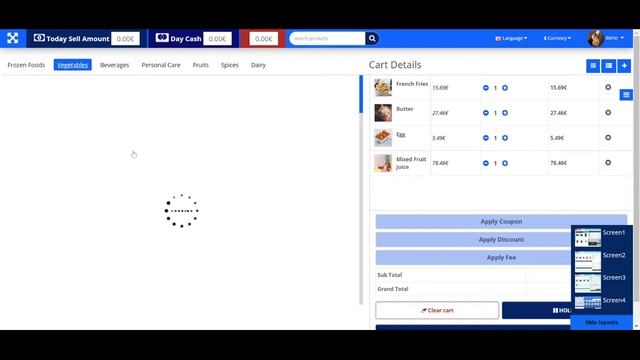Click the plus icon in Cart Details header
Image resolution: width=640 pixels, height=360 pixels.
click(x=624, y=66)
